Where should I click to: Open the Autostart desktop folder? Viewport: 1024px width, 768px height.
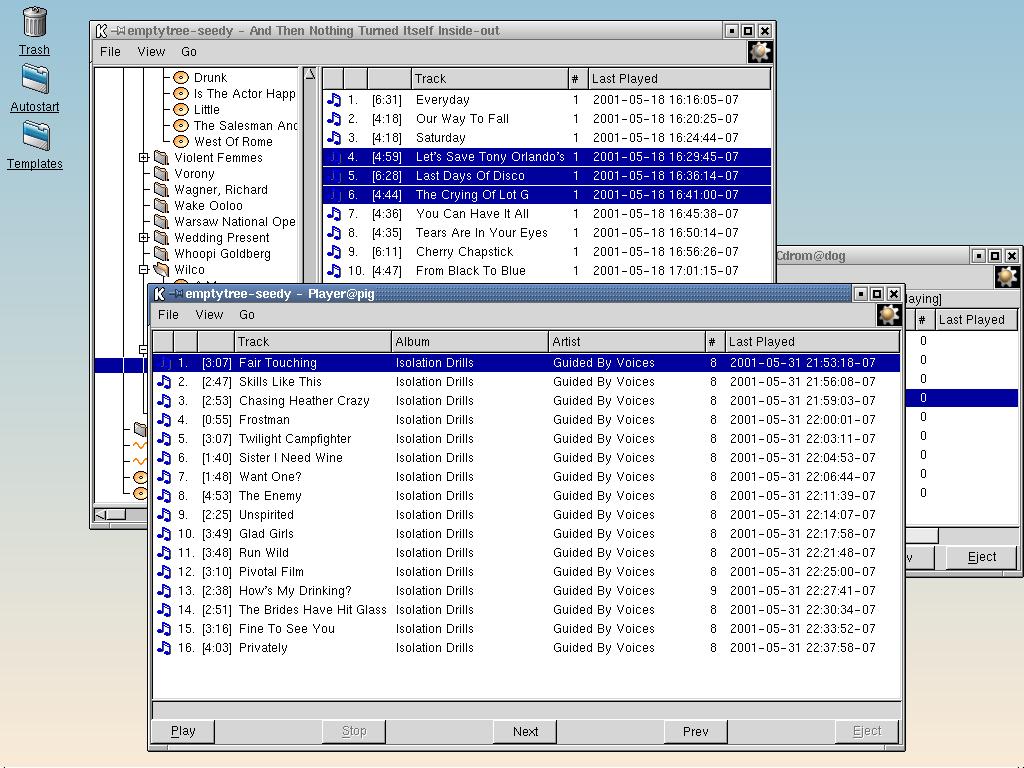tap(35, 80)
